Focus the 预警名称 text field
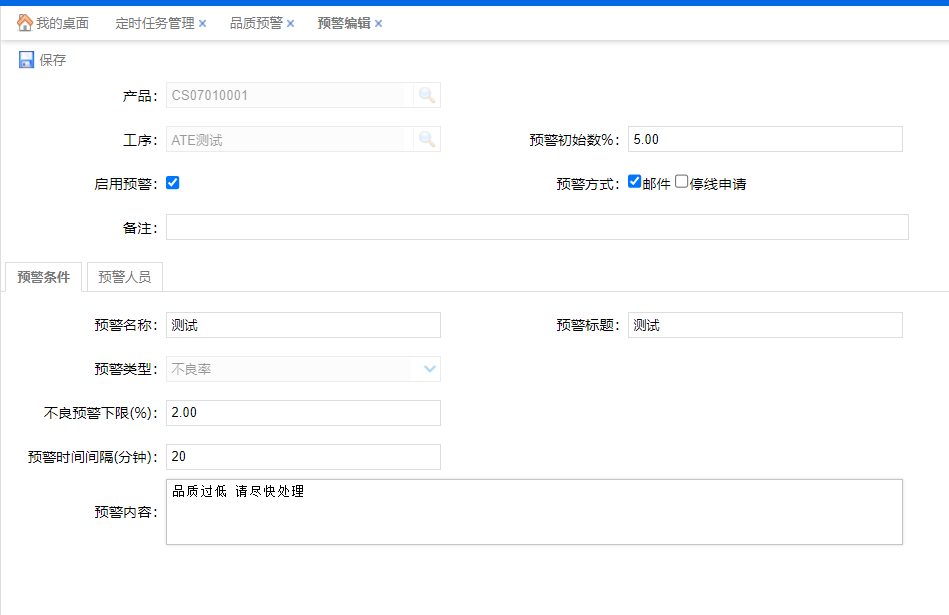 pyautogui.click(x=303, y=325)
